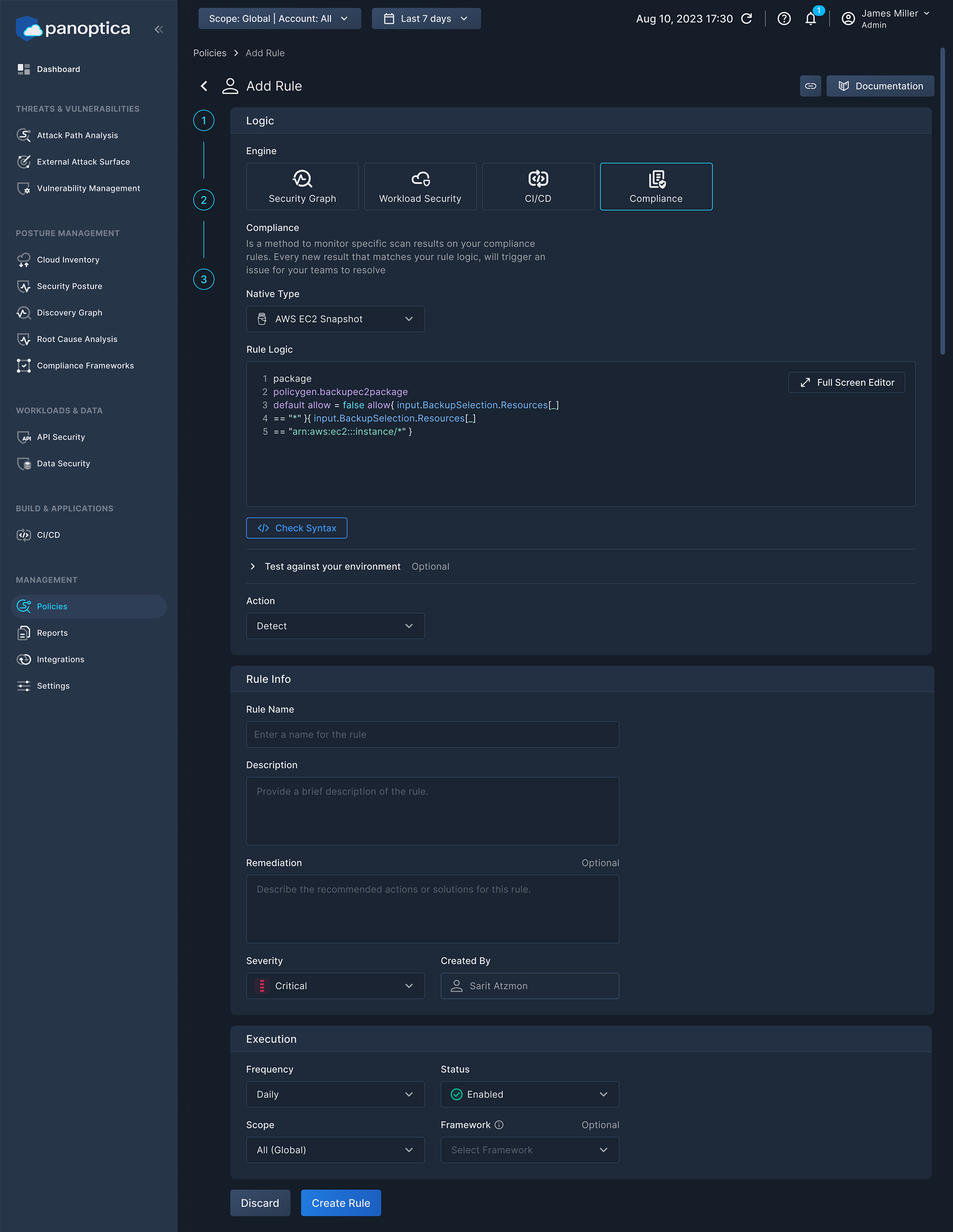Viewport: 953px width, 1232px height.
Task: Open James Miller user menu
Action: point(886,19)
